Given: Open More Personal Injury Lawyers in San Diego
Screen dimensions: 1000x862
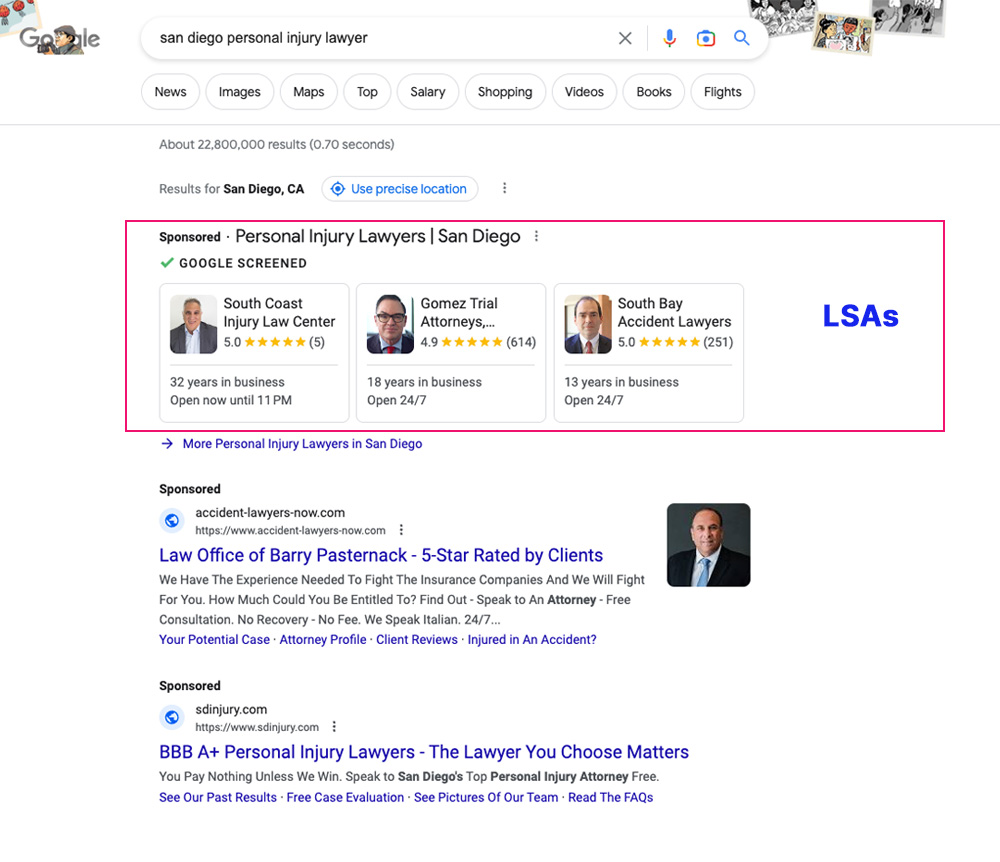Looking at the screenshot, I should point(302,444).
